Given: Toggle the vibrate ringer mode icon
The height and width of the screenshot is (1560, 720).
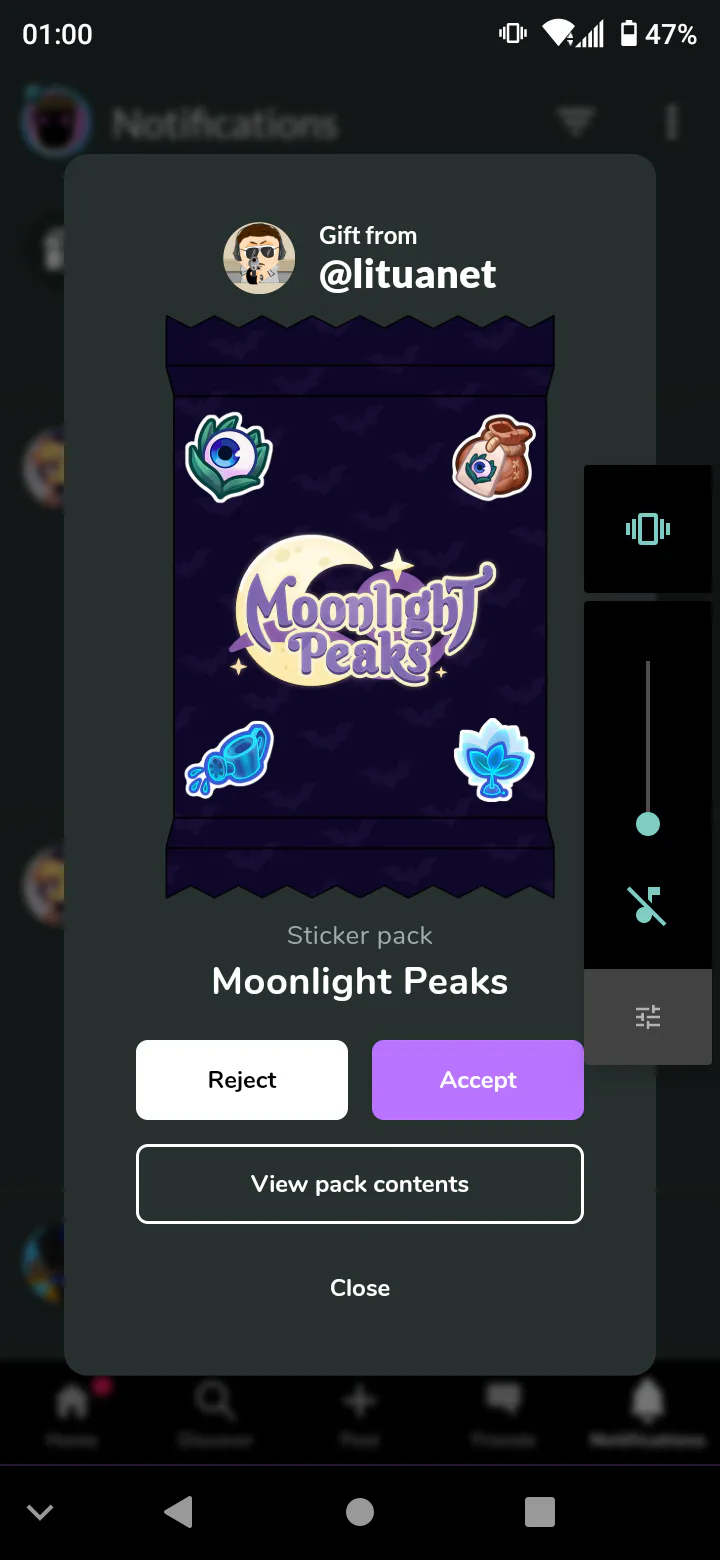Looking at the screenshot, I should tap(648, 529).
